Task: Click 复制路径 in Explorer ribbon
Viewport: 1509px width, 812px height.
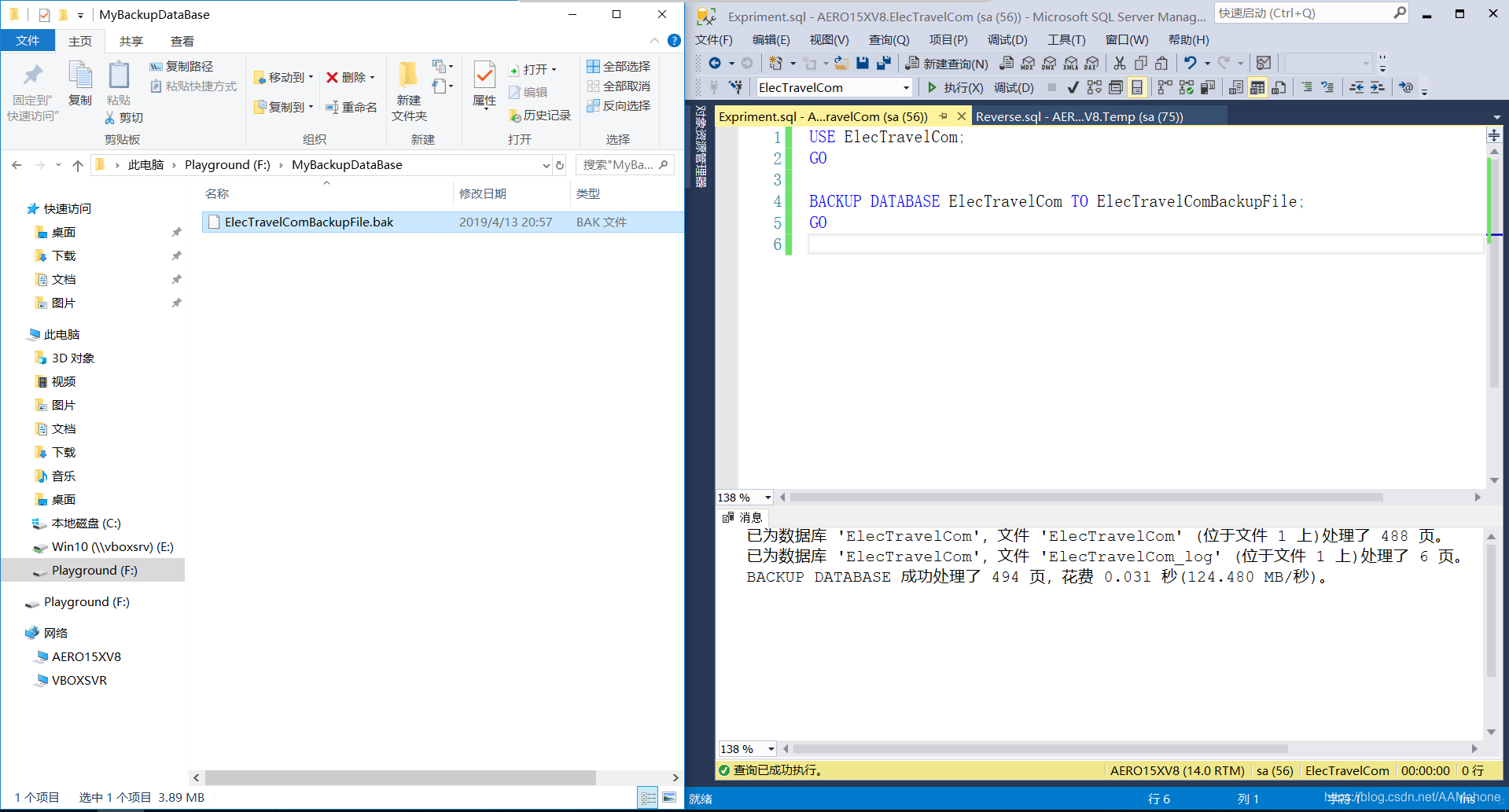Action: pyautogui.click(x=182, y=66)
